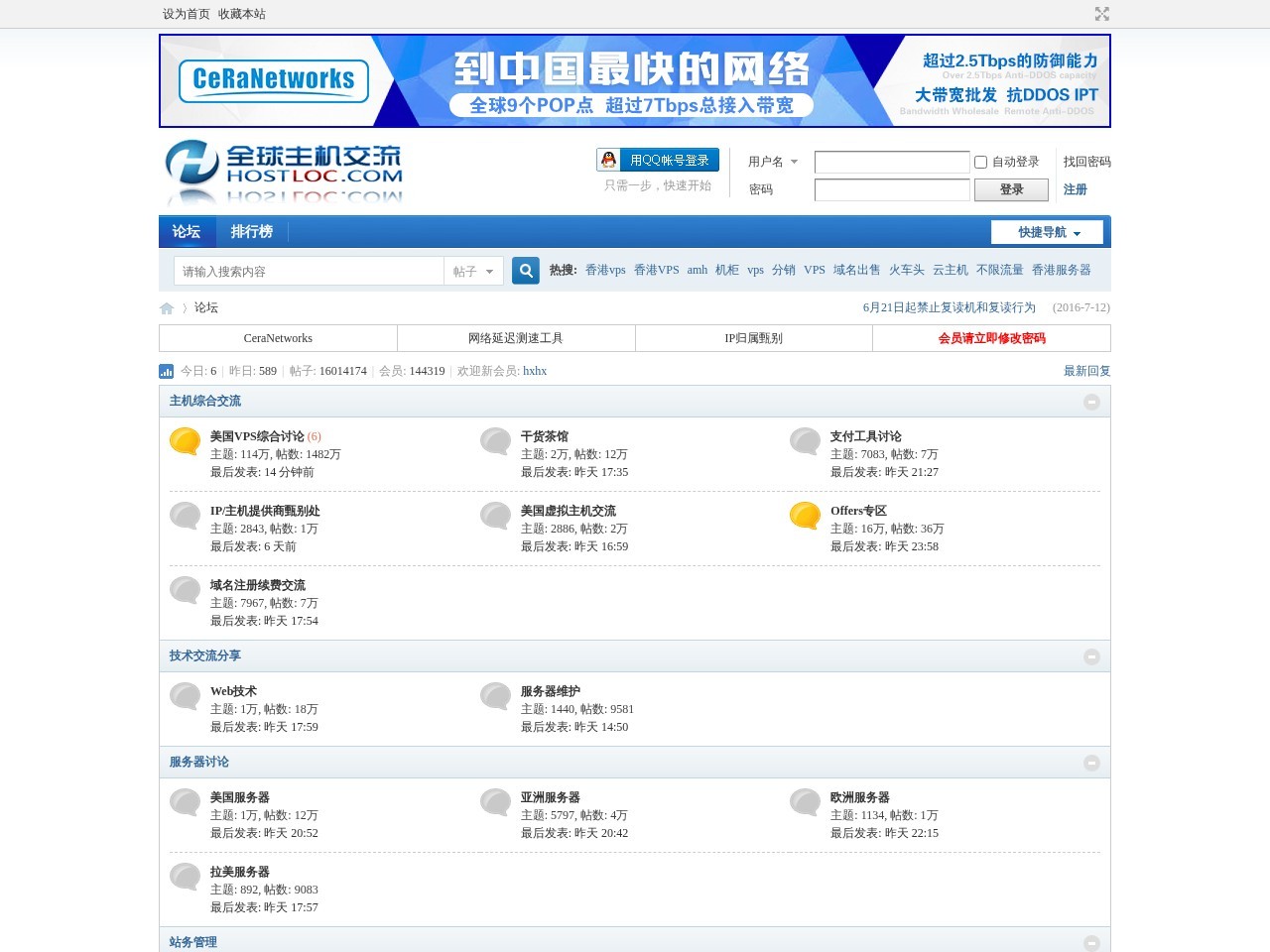Collapse the 服务器讨论 section
The height and width of the screenshot is (952, 1270).
point(1092,763)
